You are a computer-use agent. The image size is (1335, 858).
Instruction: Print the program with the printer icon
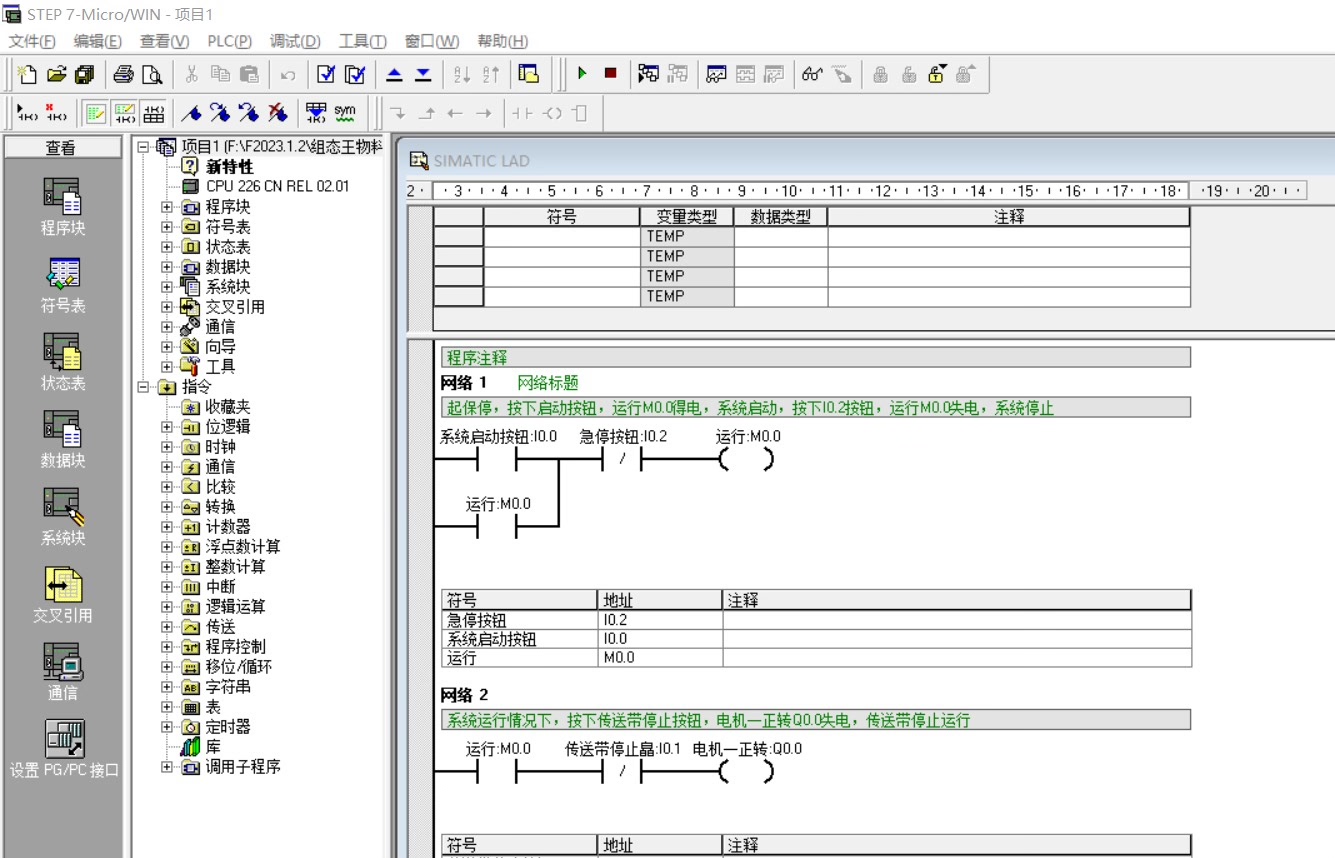(x=123, y=74)
